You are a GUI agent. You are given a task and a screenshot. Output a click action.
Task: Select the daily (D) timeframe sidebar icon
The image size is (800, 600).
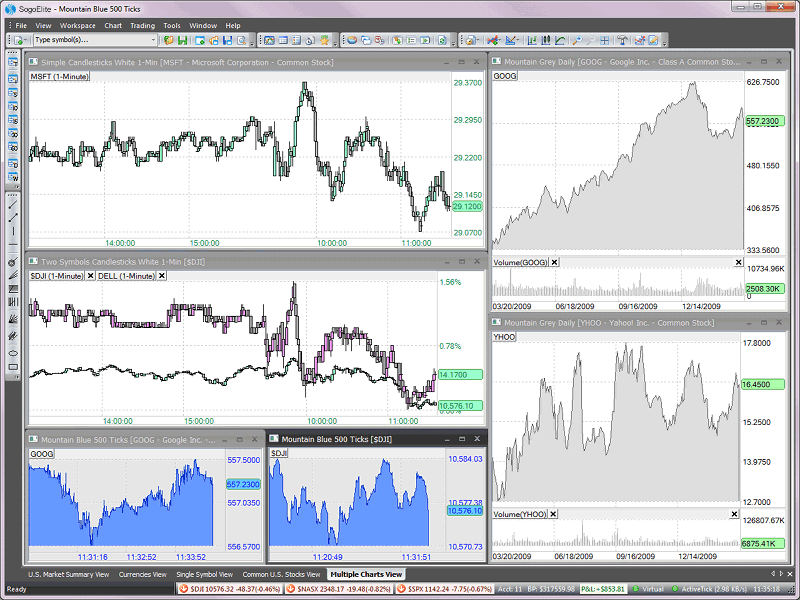(x=13, y=163)
